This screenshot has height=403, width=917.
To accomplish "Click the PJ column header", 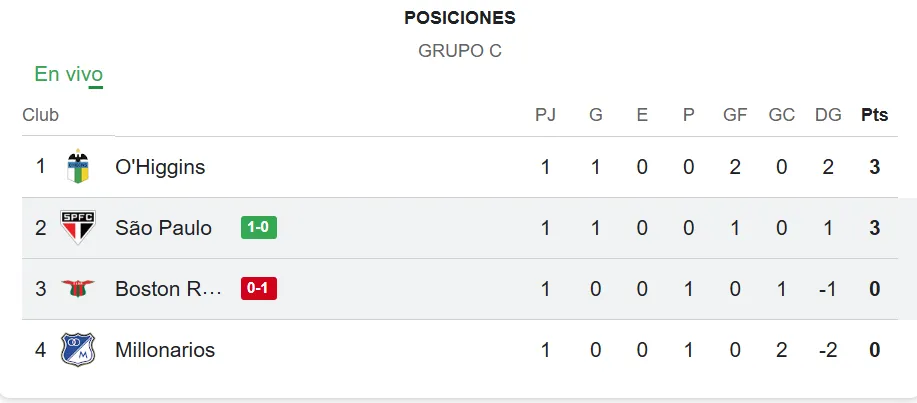I will 545,115.
